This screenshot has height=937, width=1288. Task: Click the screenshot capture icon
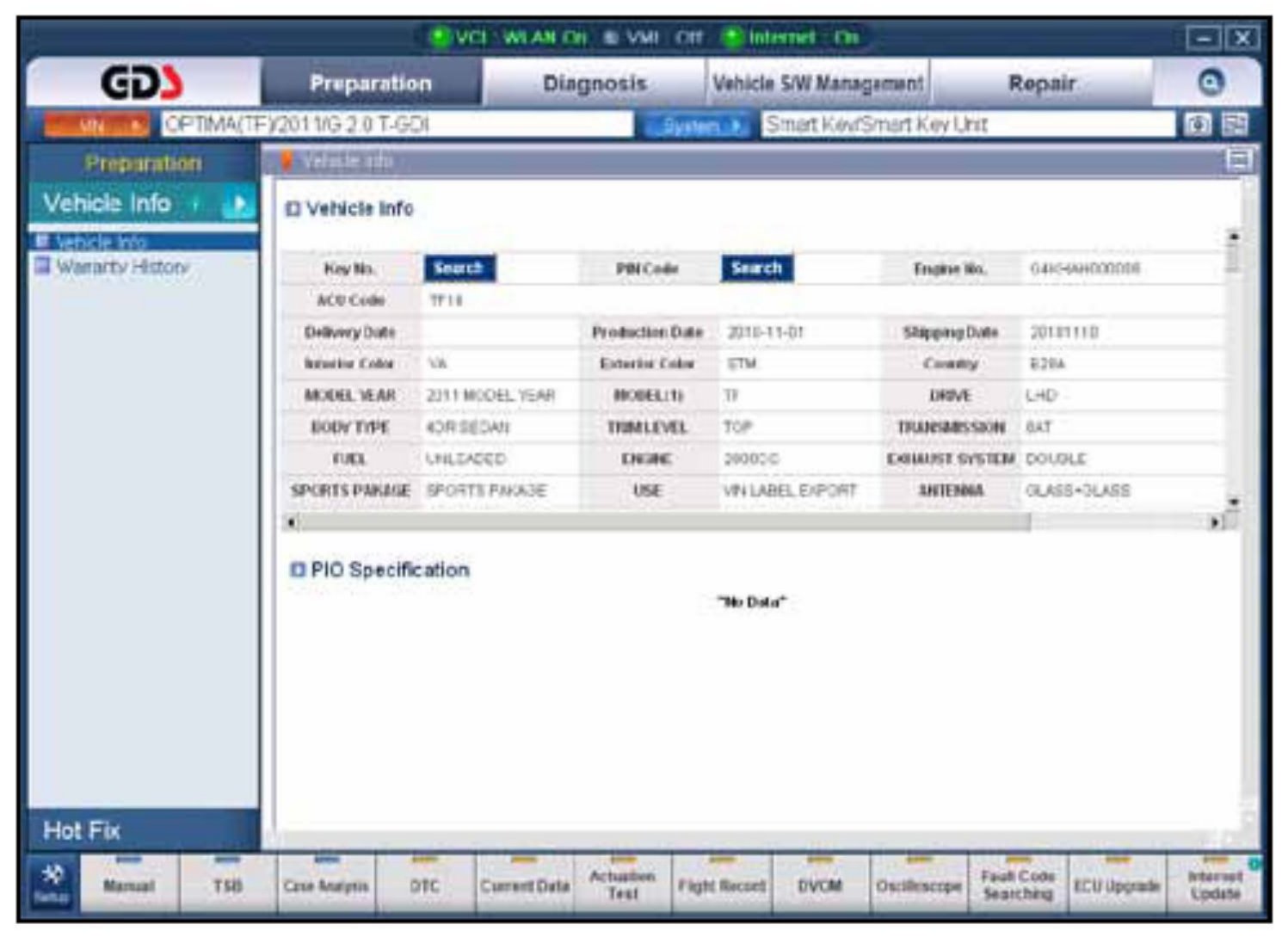click(1197, 125)
